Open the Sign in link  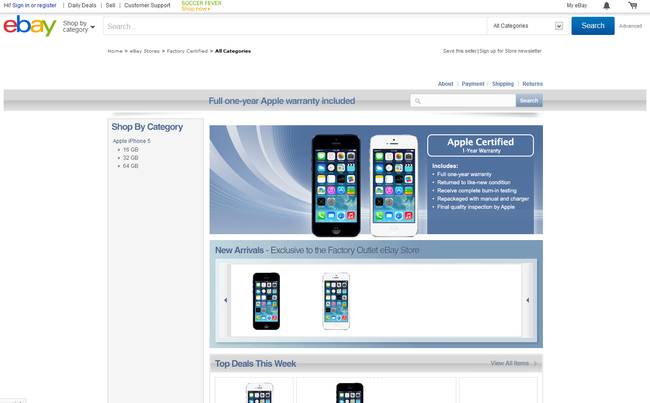tap(21, 5)
